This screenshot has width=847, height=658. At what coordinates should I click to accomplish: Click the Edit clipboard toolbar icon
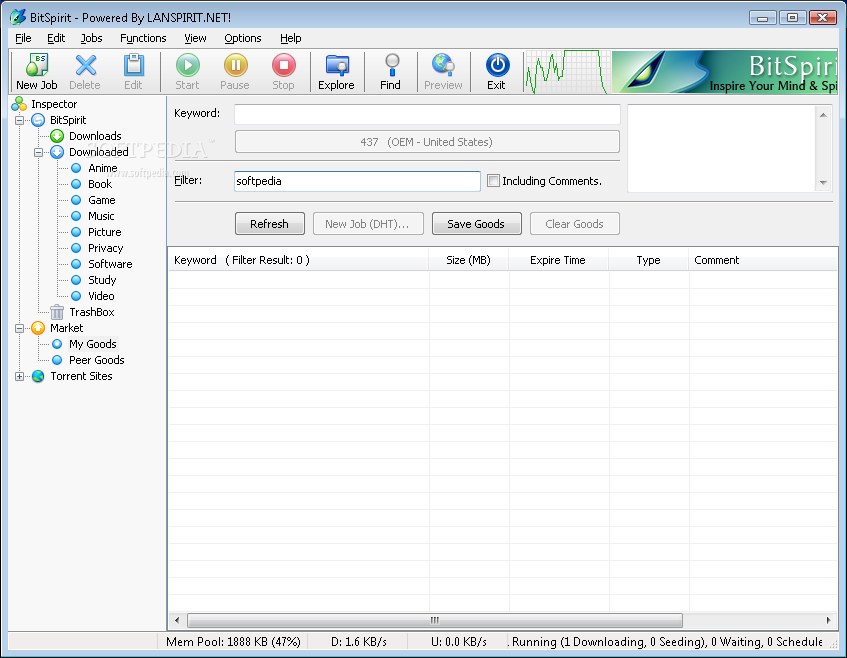tap(133, 65)
